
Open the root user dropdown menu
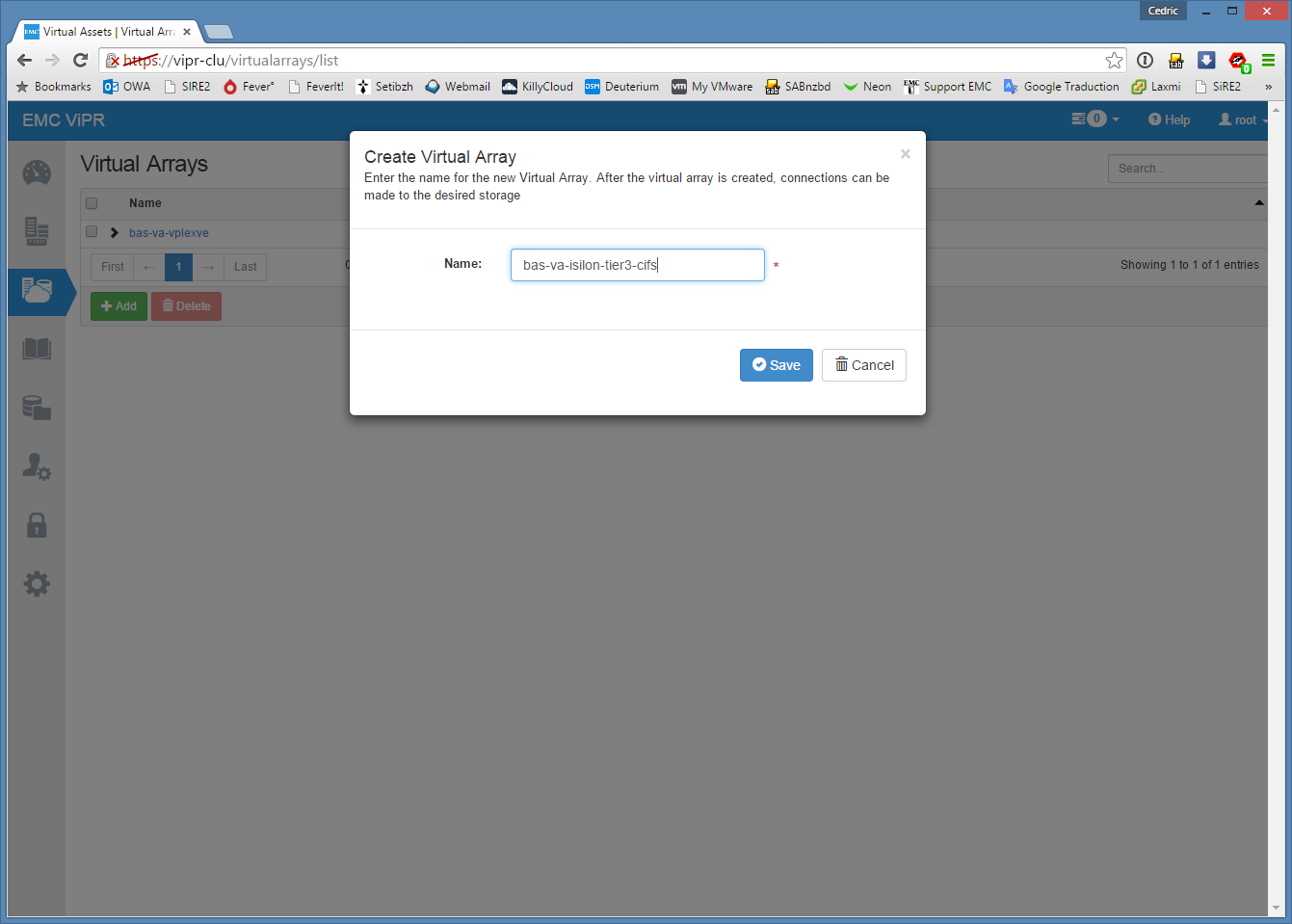pos(1243,119)
